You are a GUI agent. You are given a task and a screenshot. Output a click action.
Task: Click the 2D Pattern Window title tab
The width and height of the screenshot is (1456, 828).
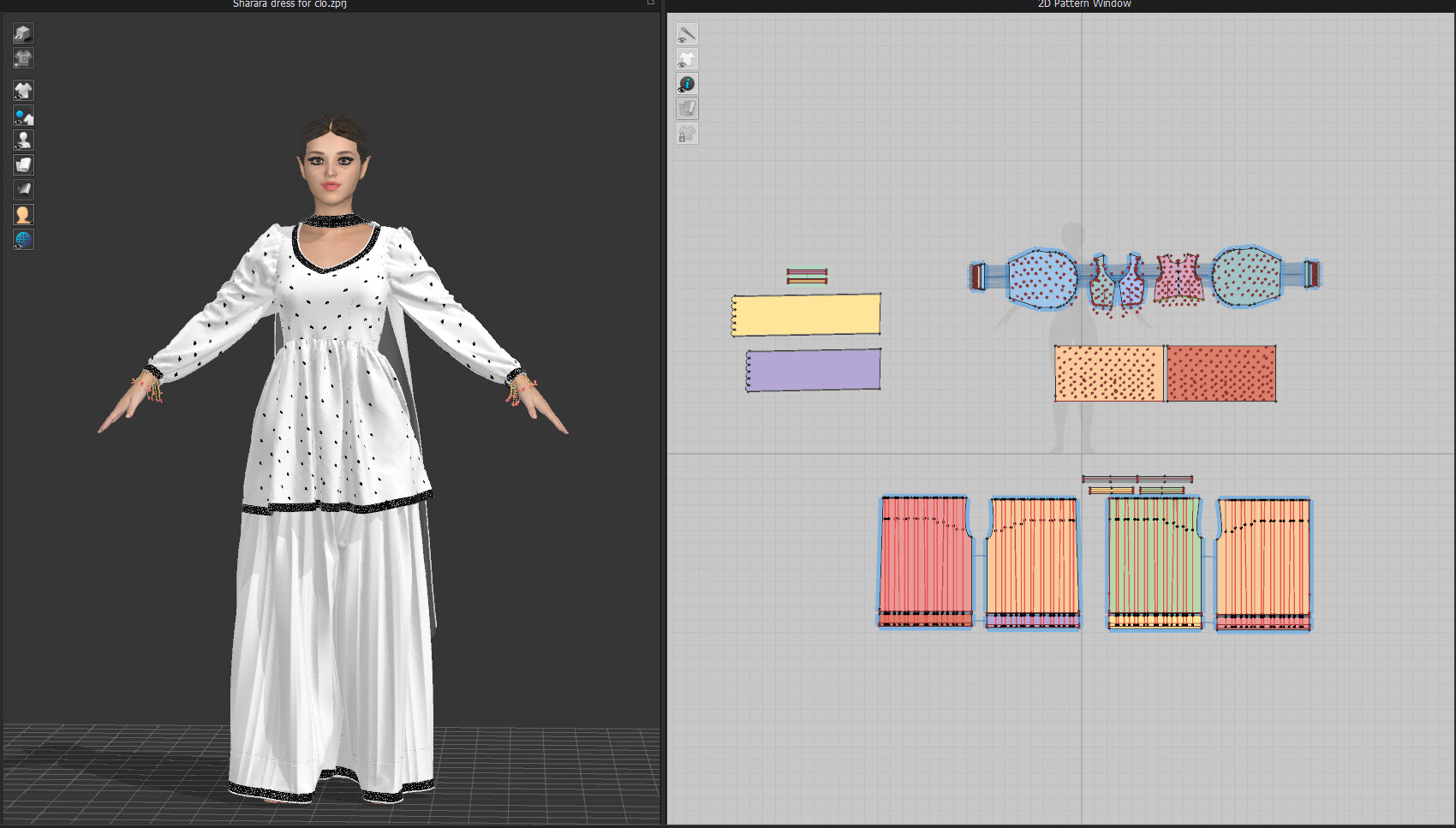coord(1083,4)
